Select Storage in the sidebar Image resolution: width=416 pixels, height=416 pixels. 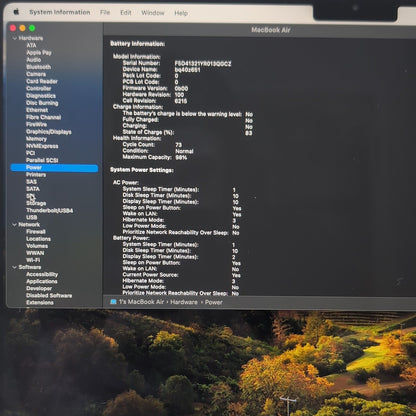[36, 203]
